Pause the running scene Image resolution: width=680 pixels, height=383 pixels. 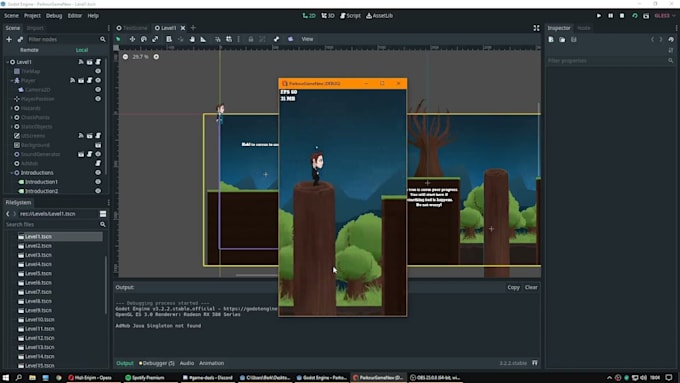pyautogui.click(x=611, y=16)
